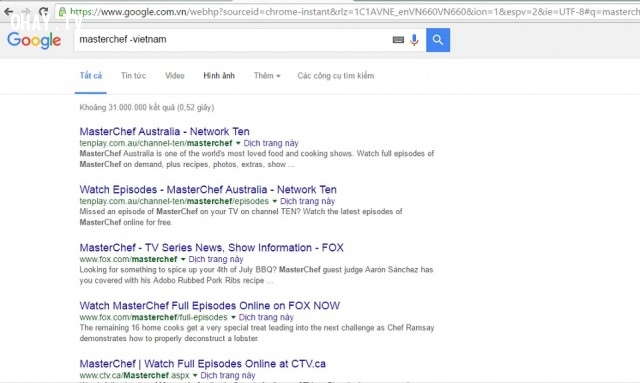Select the Tất cả tab
640x383 pixels.
coord(91,76)
